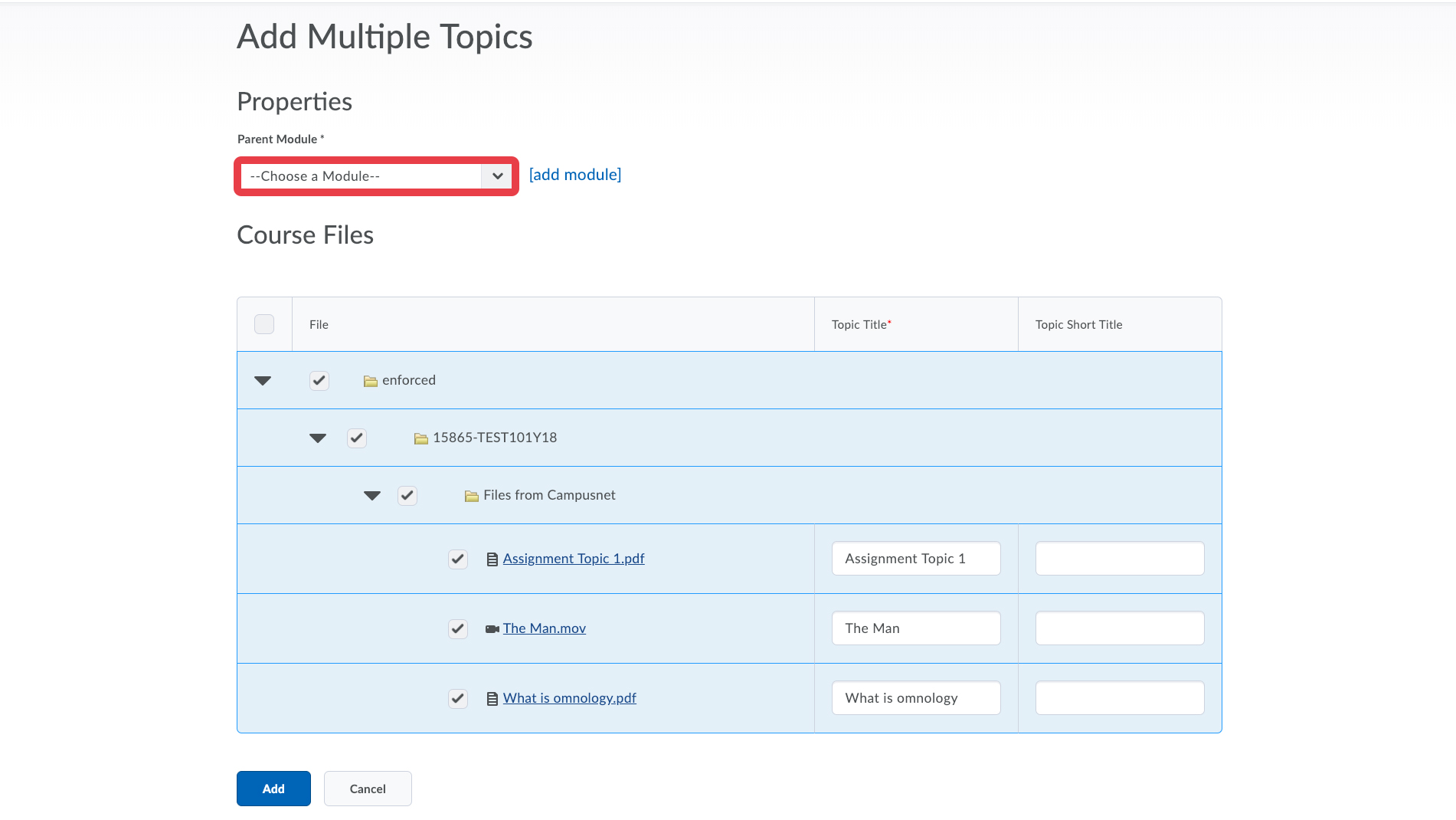Toggle the select-all checkbox in table header
The width and height of the screenshot is (1456, 820).
264,324
